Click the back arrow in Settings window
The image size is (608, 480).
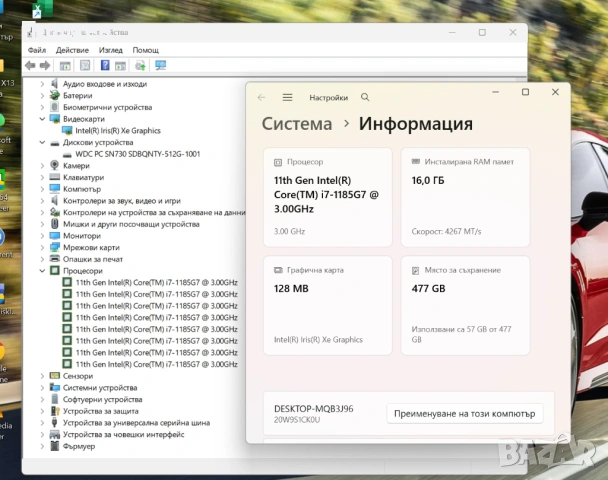(x=261, y=97)
